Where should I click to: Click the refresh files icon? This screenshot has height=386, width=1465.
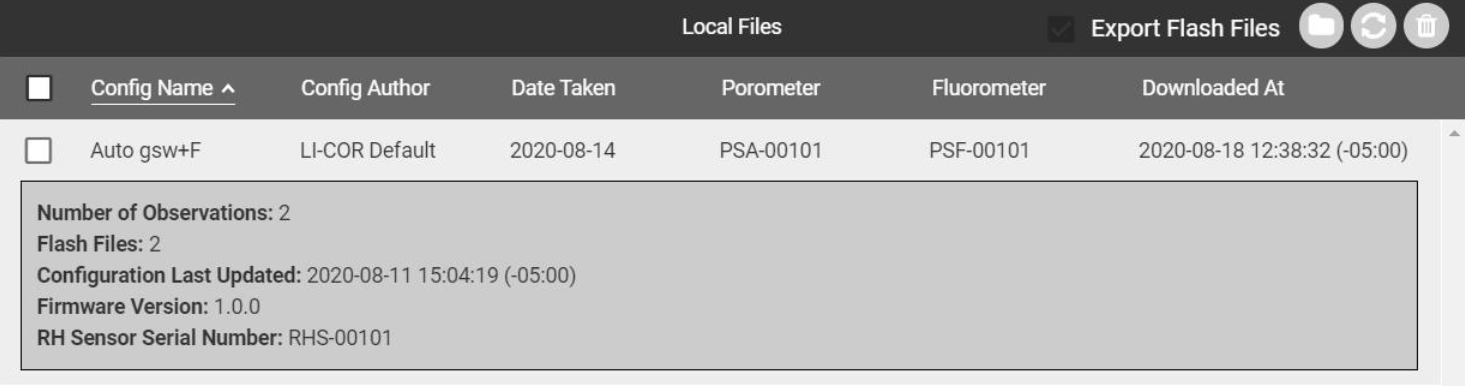1373,28
